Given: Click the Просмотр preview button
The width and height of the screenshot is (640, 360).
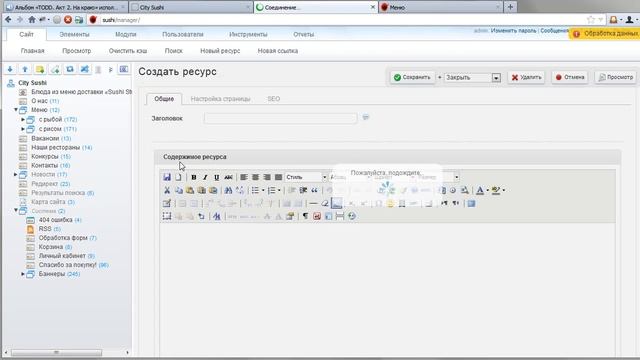Looking at the screenshot, I should click(616, 77).
